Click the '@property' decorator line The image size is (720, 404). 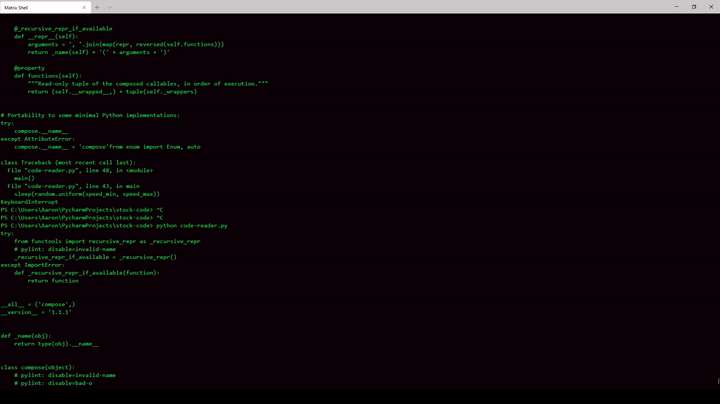point(29,68)
